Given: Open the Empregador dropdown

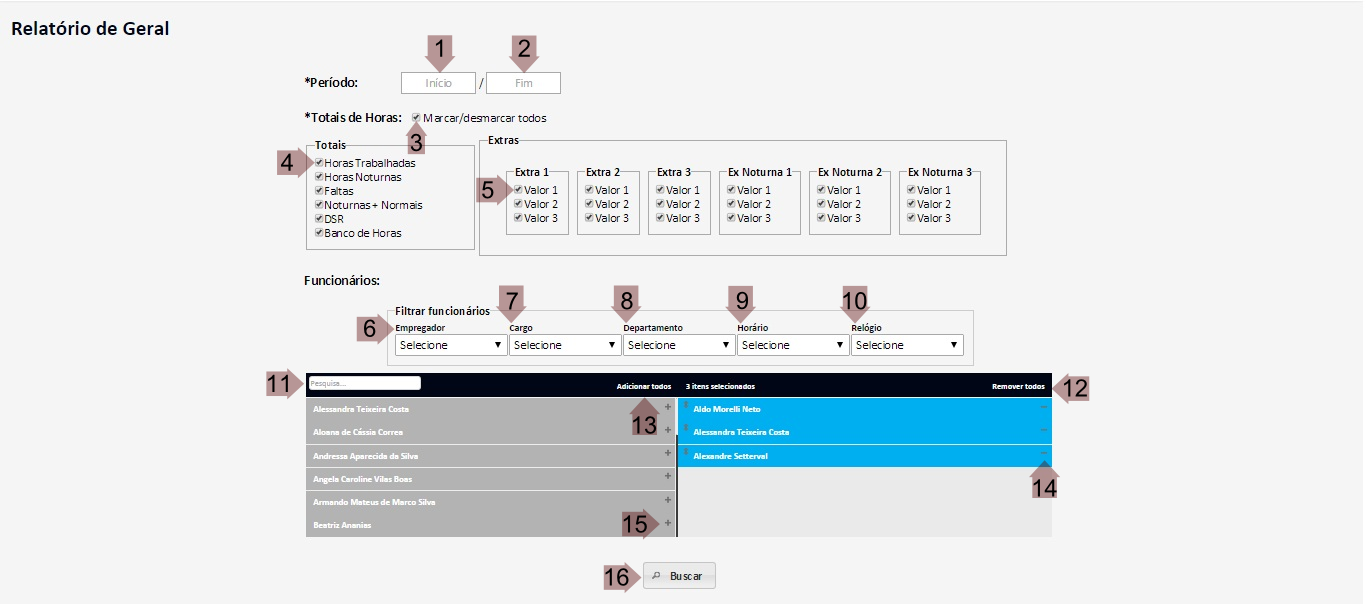Looking at the screenshot, I should [x=451, y=345].
